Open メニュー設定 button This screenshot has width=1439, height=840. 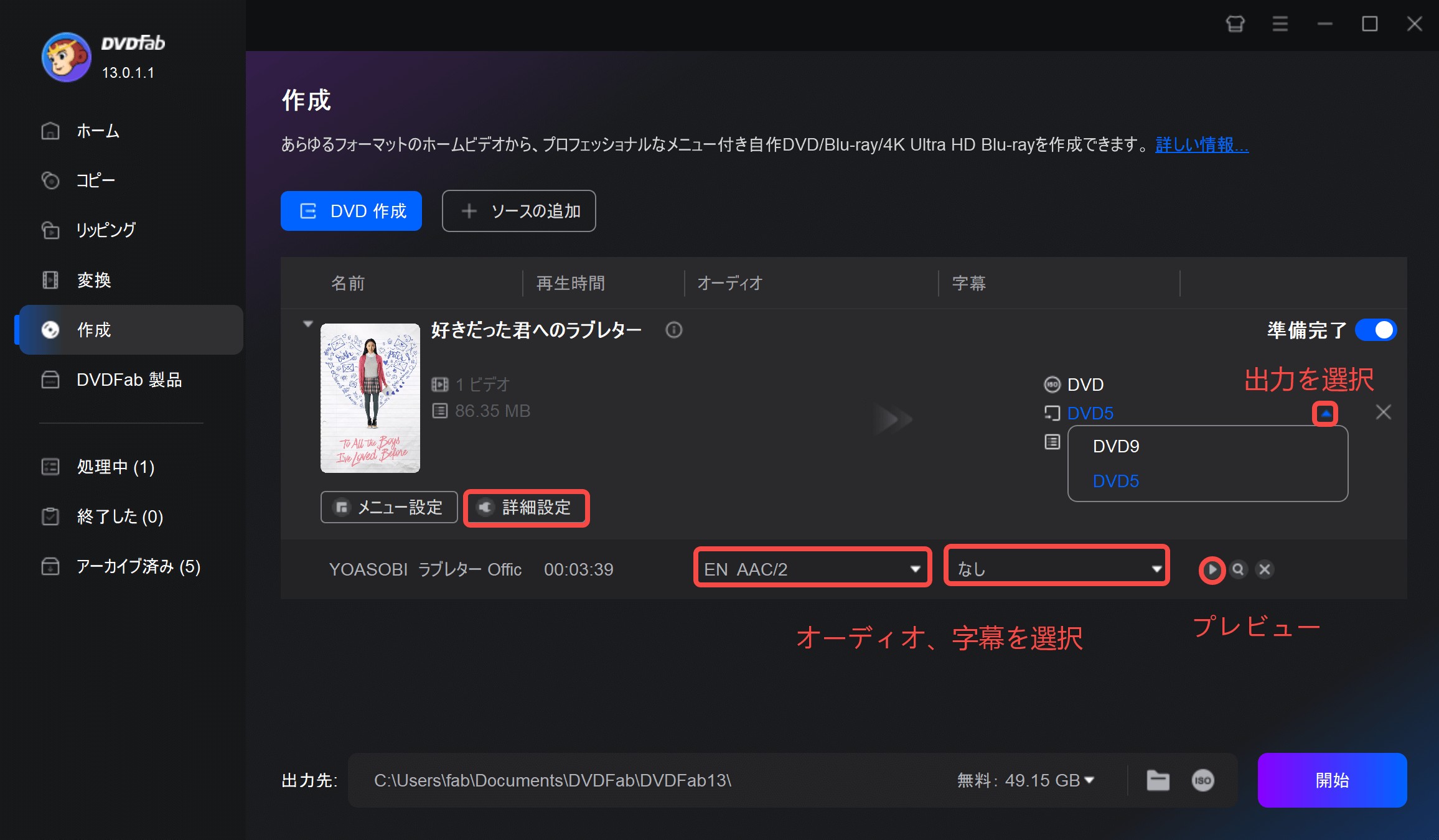(389, 507)
